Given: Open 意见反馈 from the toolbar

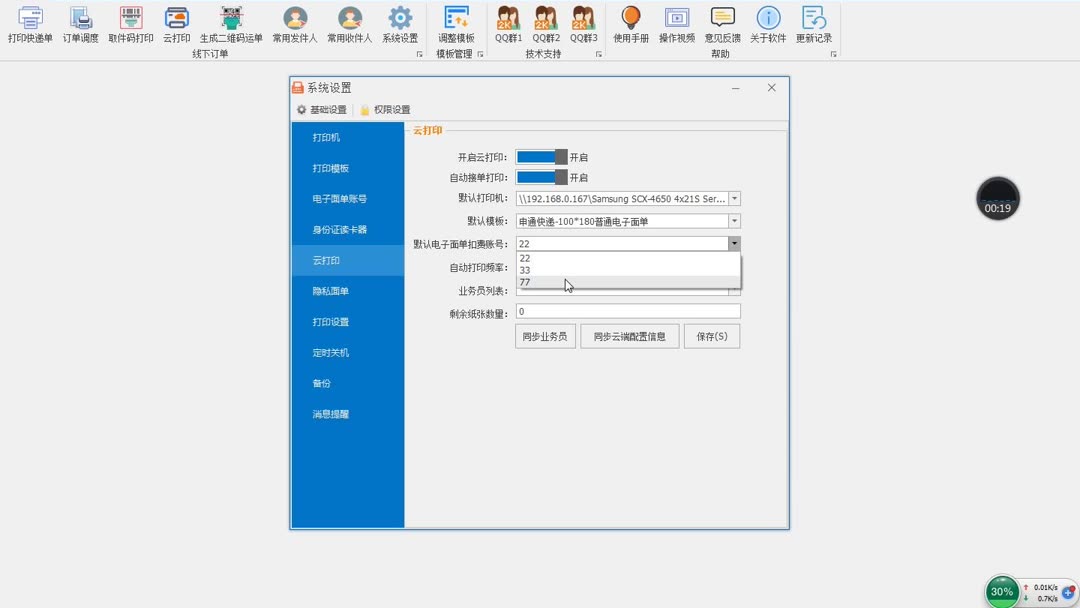Looking at the screenshot, I should click(x=721, y=25).
